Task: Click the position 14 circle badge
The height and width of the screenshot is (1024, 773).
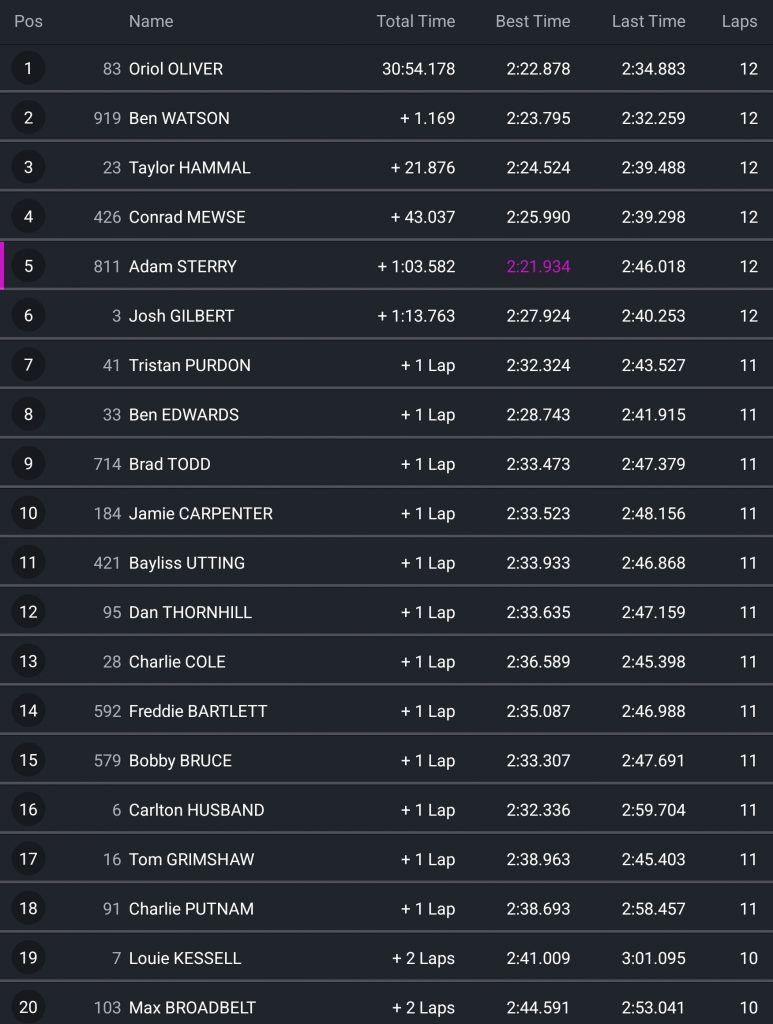Action: tap(28, 711)
